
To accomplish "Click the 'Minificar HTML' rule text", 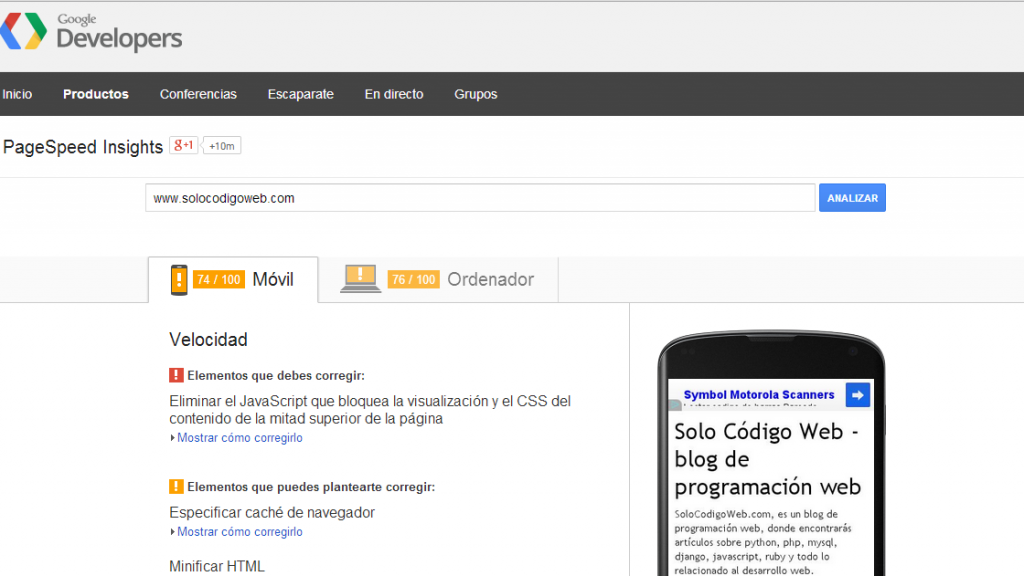I will [217, 566].
